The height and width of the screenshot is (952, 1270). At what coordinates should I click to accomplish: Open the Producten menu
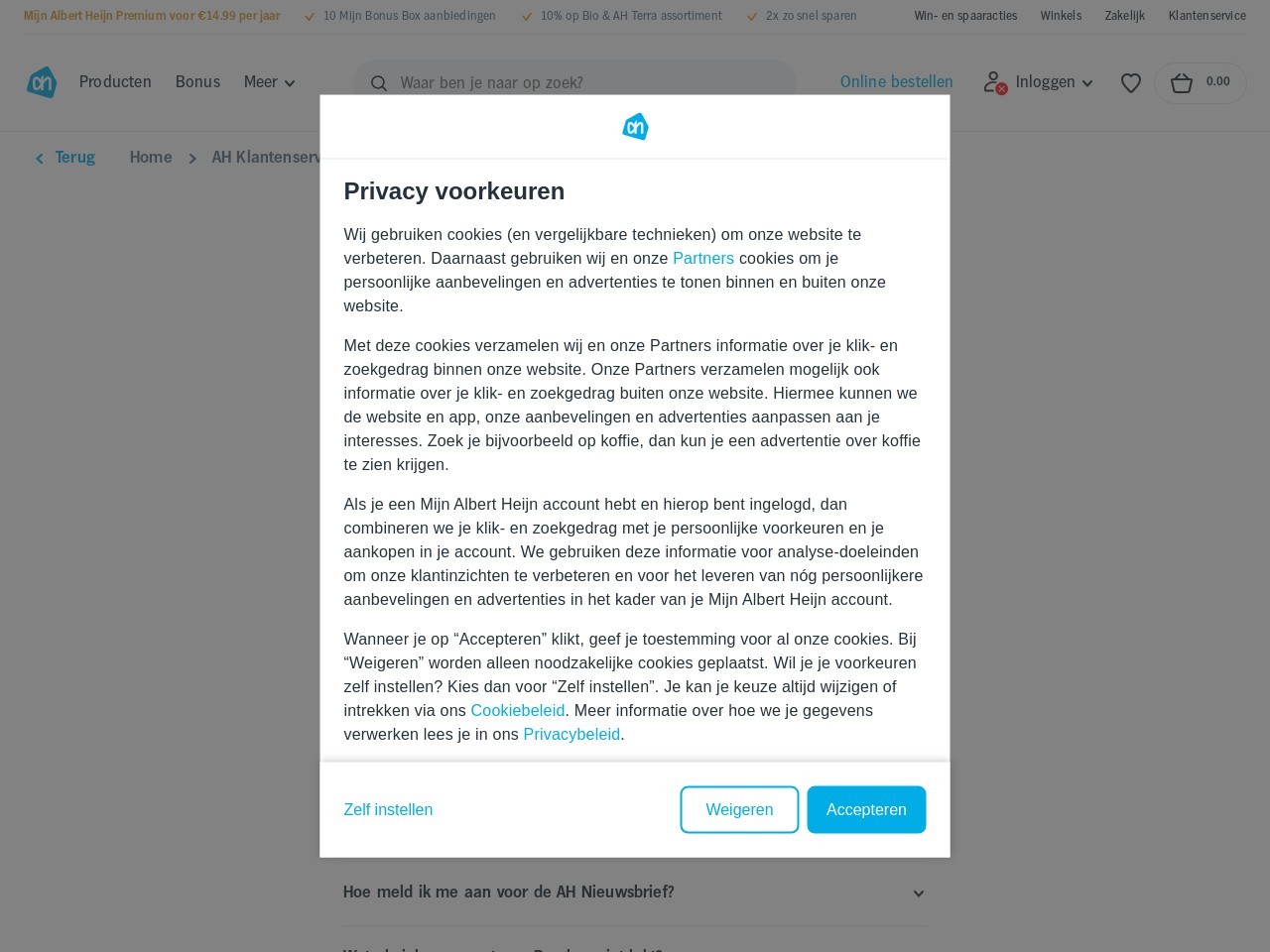pos(115,82)
